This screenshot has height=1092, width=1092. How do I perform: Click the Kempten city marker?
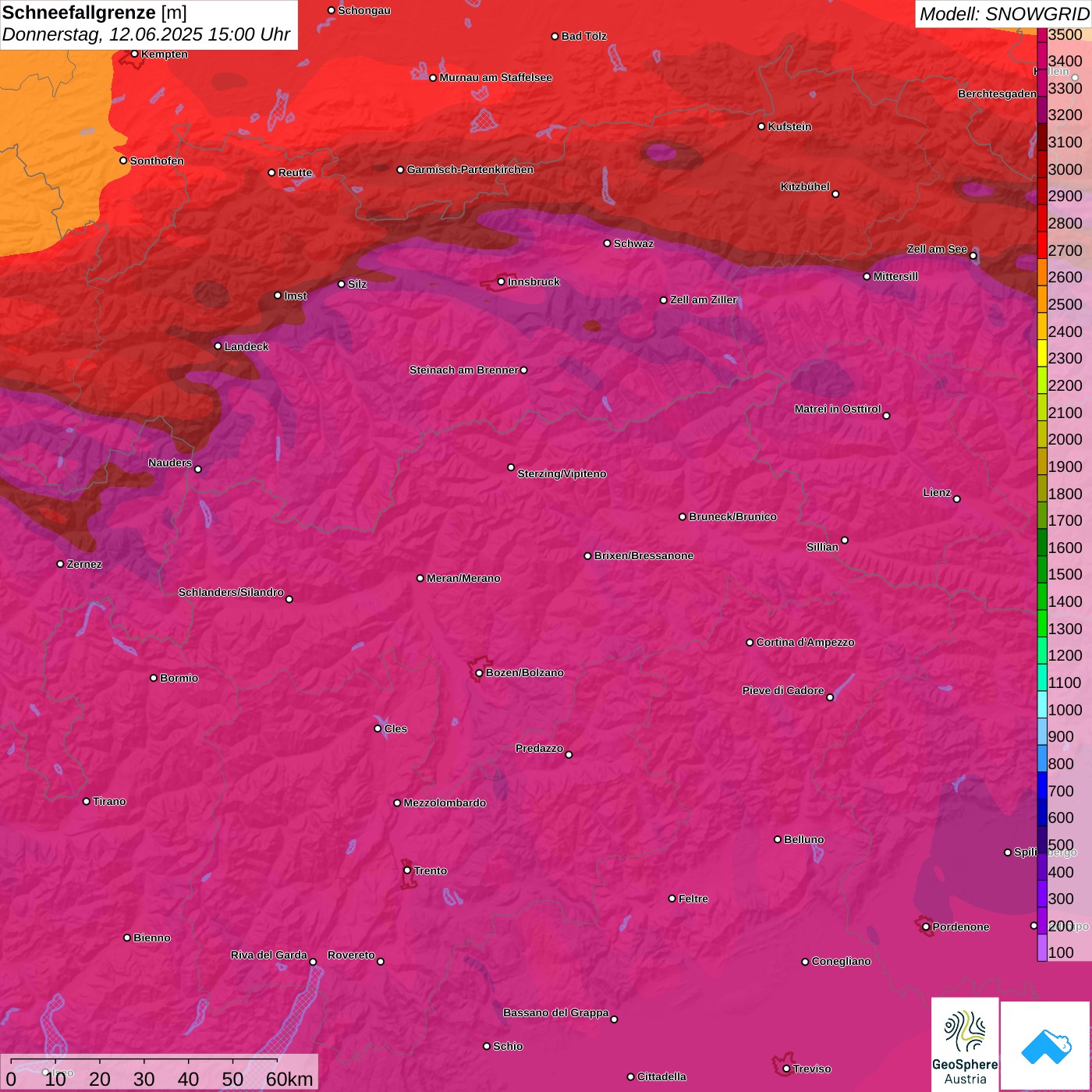(134, 54)
